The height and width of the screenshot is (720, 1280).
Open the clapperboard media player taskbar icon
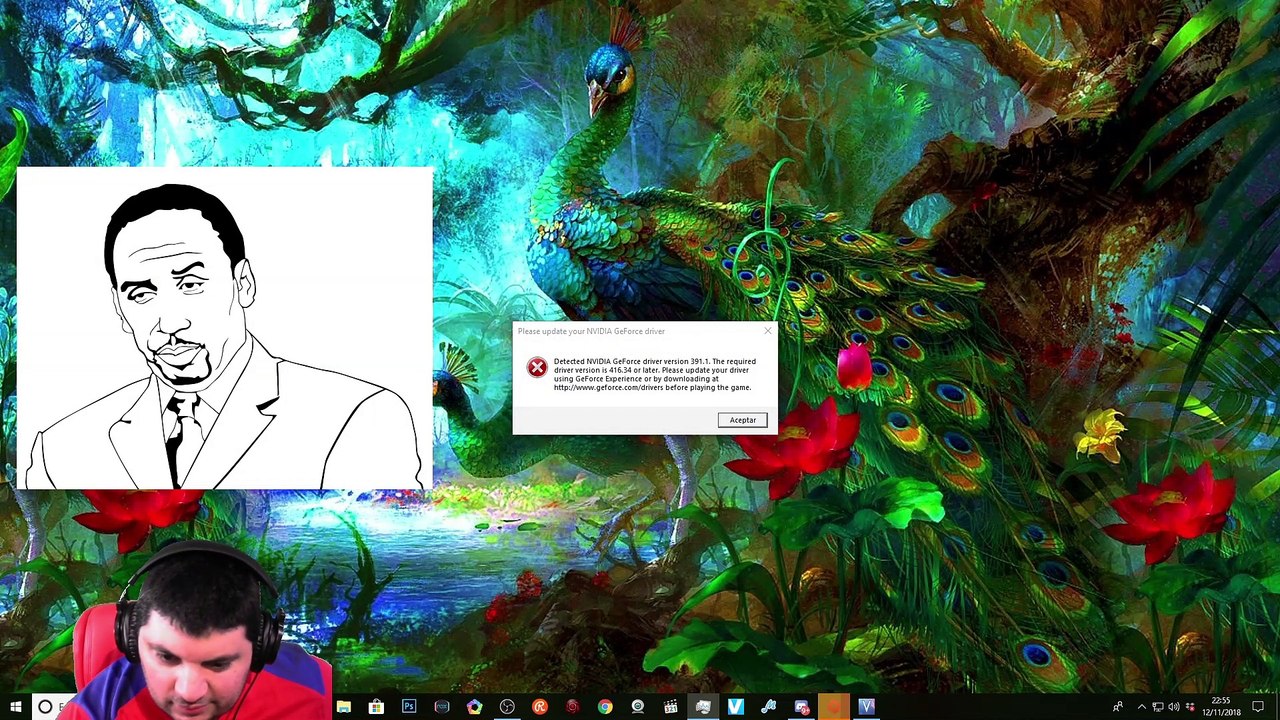click(x=670, y=707)
